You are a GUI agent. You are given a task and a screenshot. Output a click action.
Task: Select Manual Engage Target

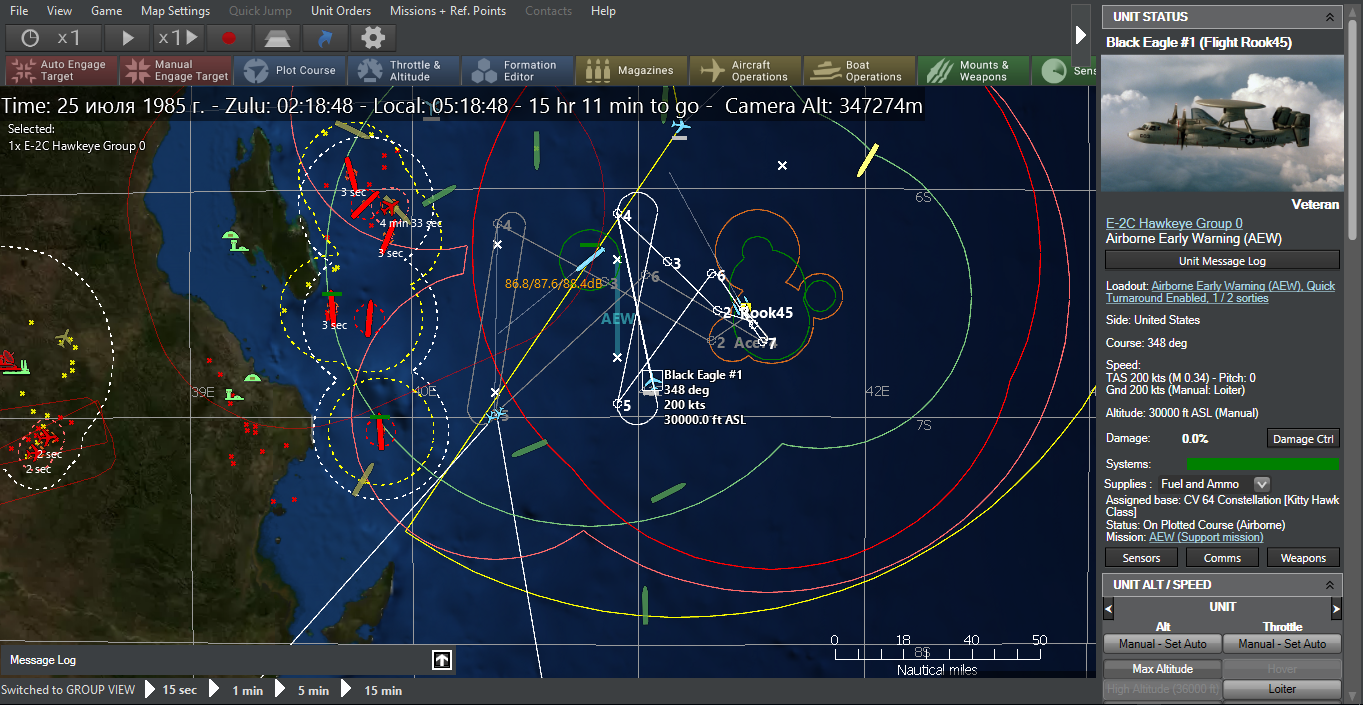coord(175,71)
